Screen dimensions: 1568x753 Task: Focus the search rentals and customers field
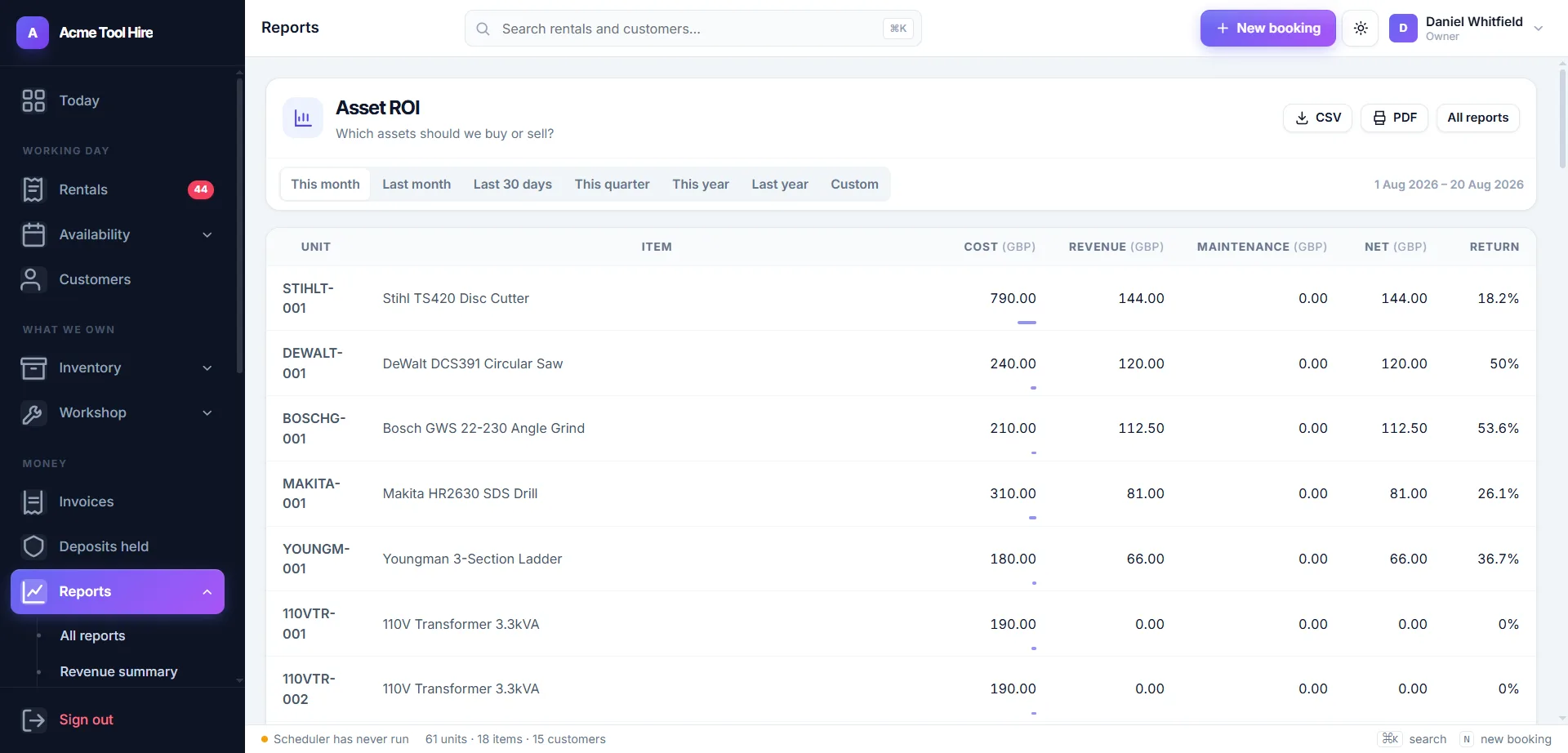click(x=693, y=29)
